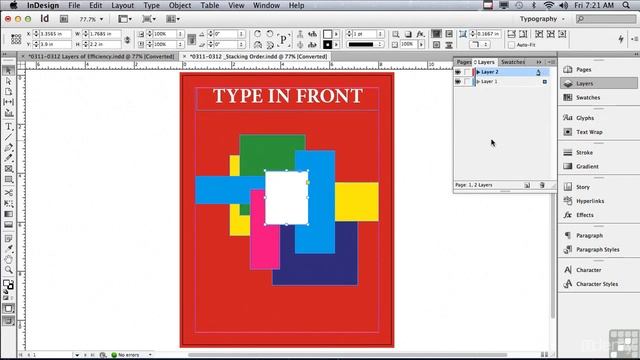Open the Arrange Documents dropdown

coord(173,19)
